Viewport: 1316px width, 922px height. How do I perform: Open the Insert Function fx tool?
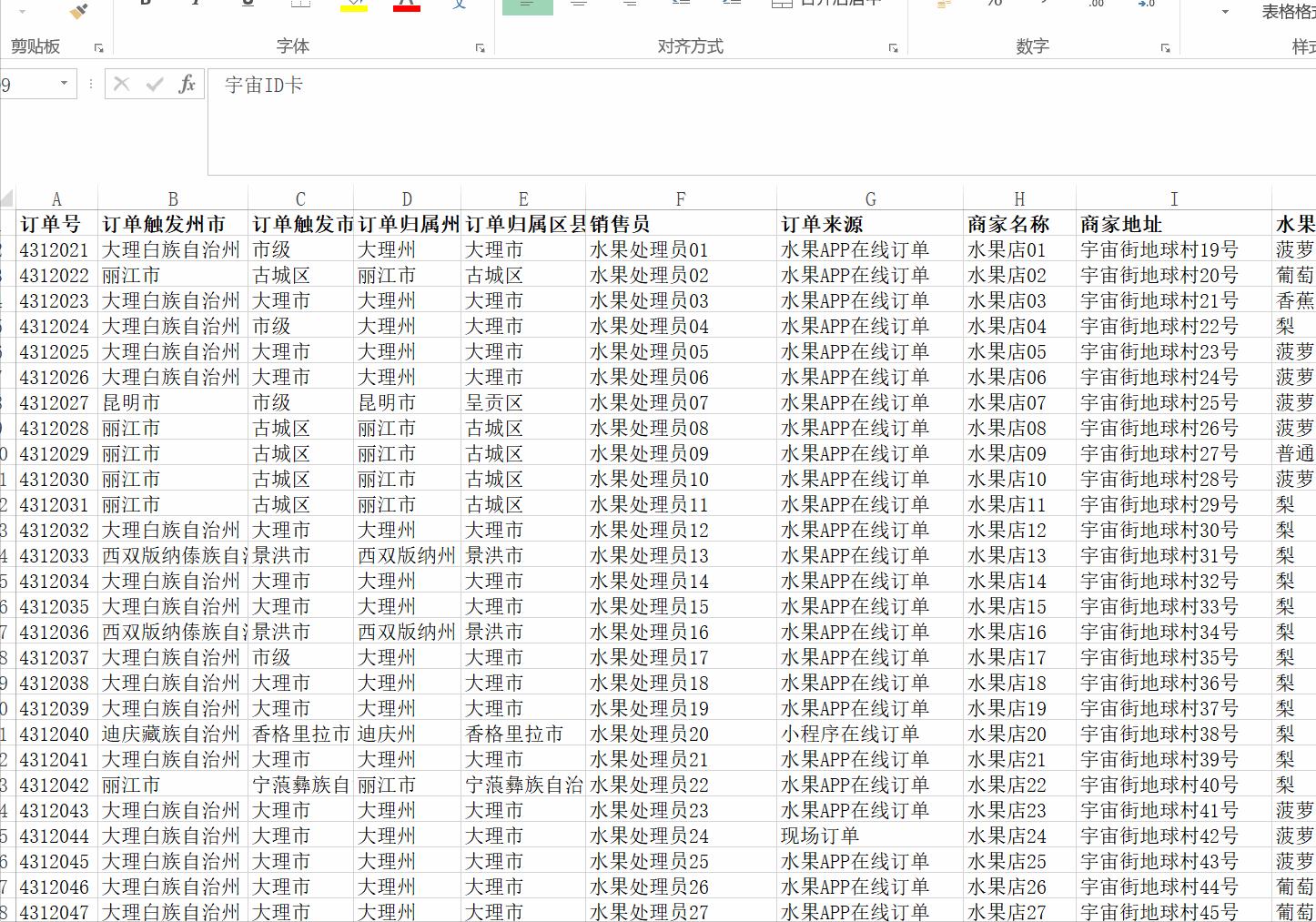tap(188, 84)
